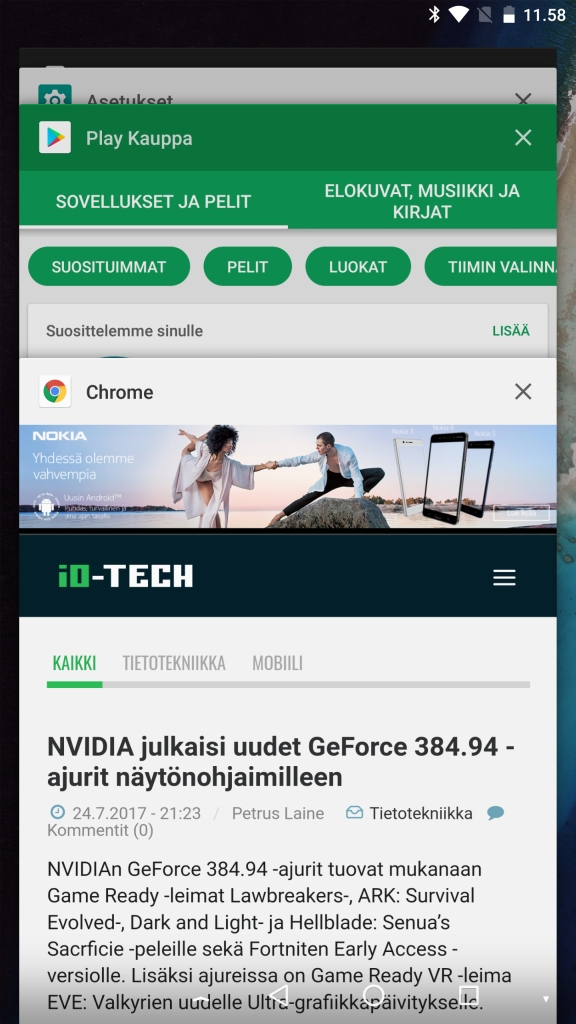576x1024 pixels.
Task: Switch to Elokuvat, musiikki ja kirjat tab
Action: (422, 201)
